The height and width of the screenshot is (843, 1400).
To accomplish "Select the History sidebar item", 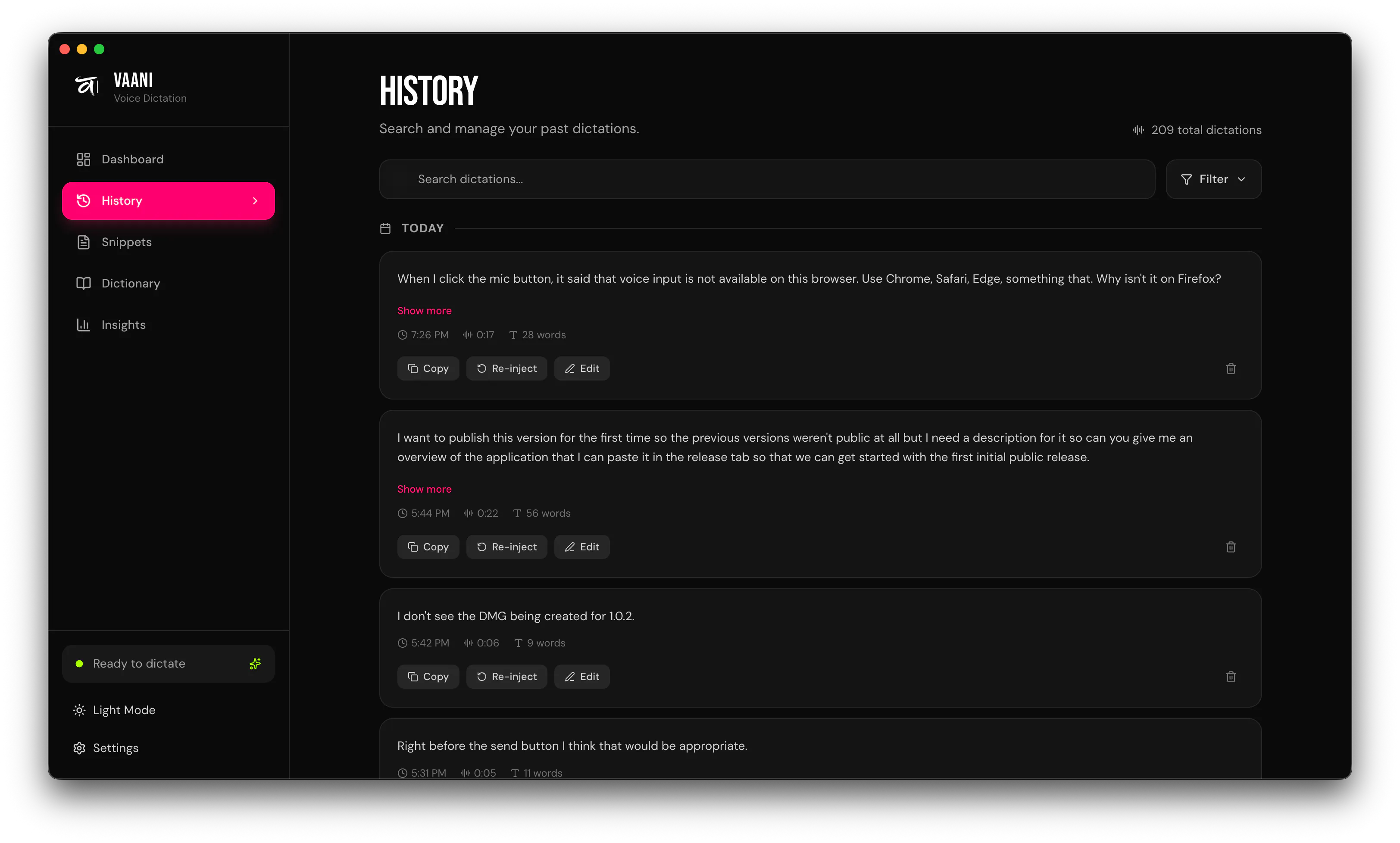I will coord(168,200).
